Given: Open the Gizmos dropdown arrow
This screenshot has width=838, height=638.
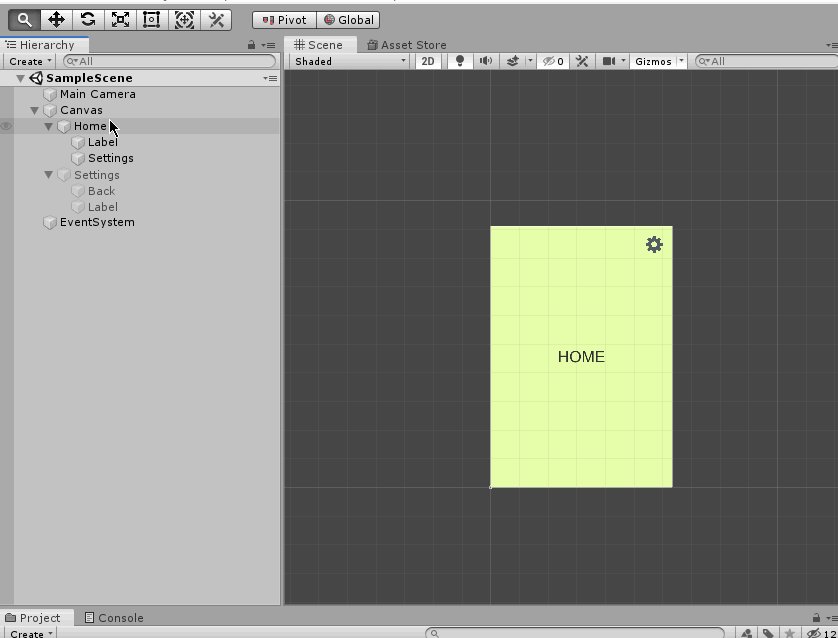Looking at the screenshot, I should (681, 61).
